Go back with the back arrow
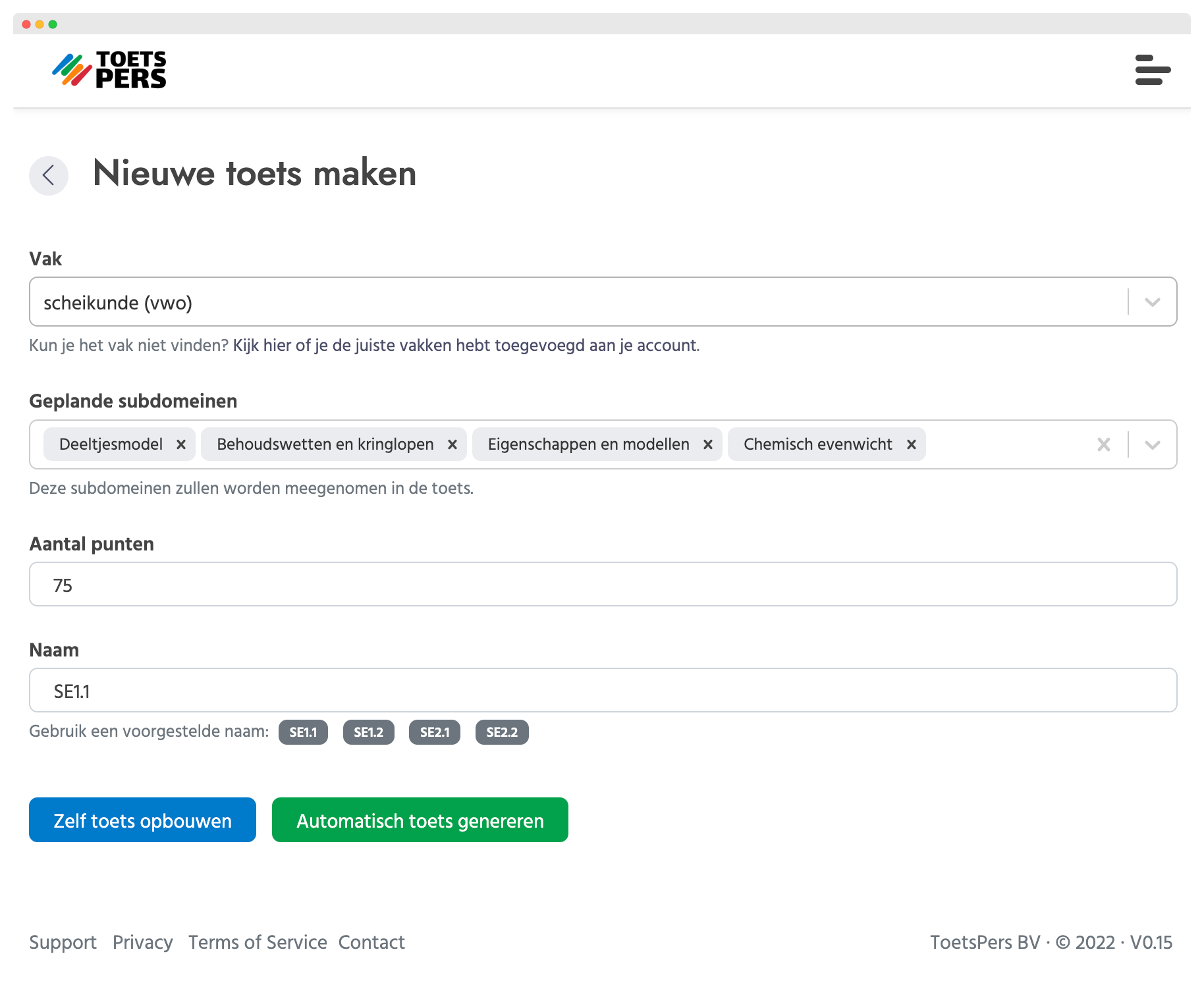The image size is (1204, 989). coord(49,175)
